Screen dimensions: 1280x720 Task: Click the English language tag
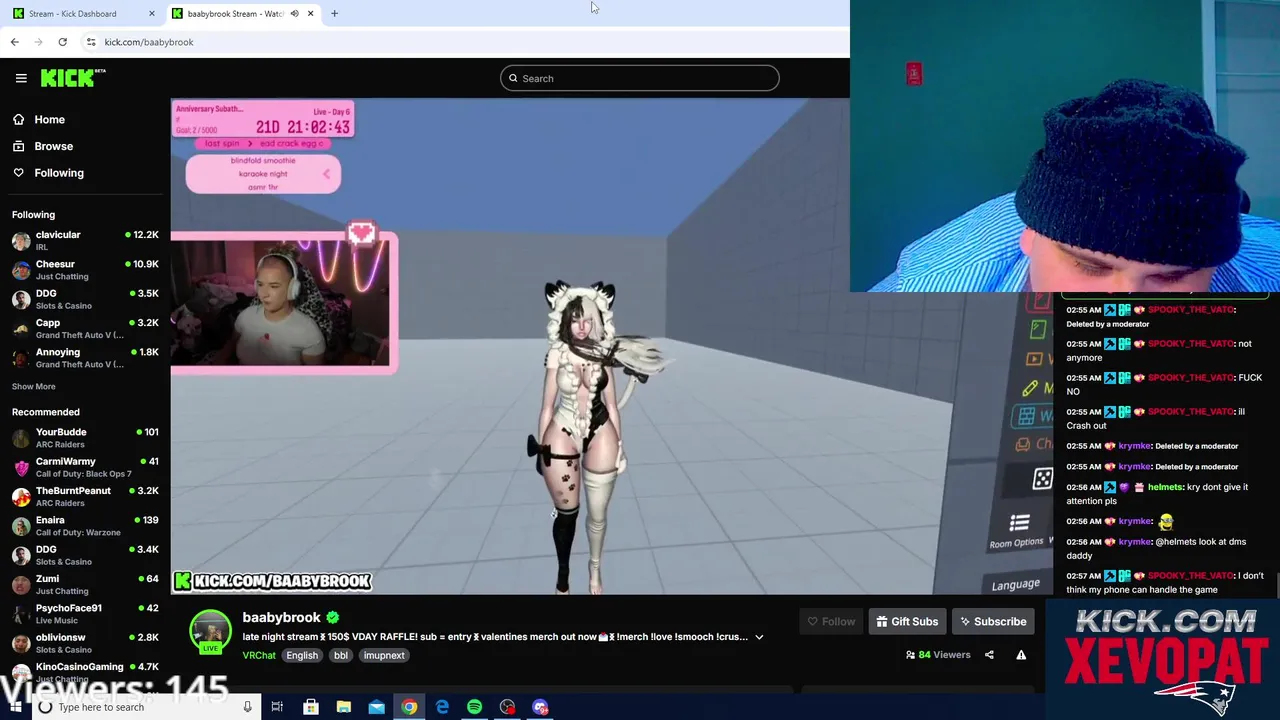click(302, 656)
